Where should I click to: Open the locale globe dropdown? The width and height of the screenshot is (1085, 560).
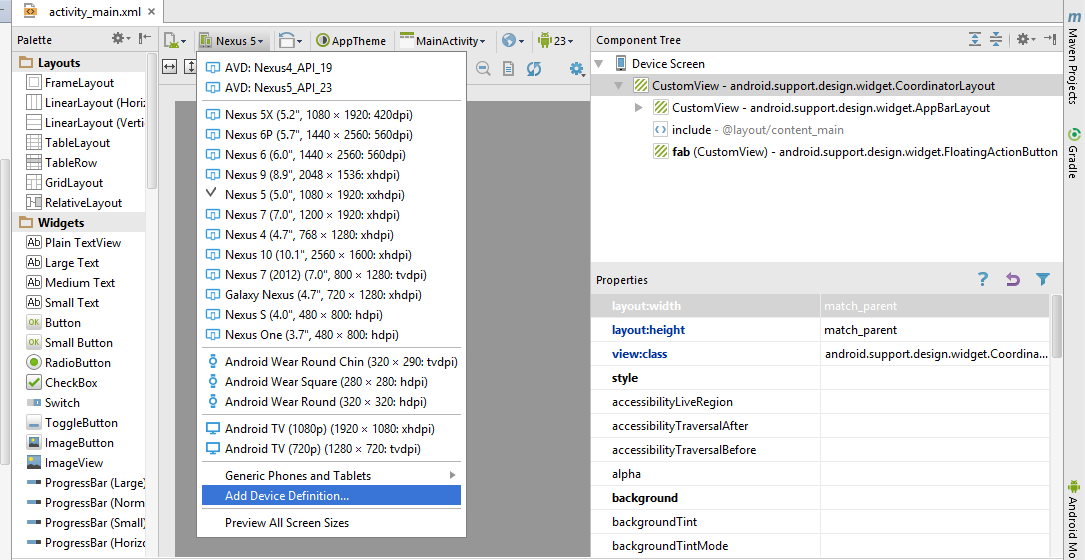point(513,41)
